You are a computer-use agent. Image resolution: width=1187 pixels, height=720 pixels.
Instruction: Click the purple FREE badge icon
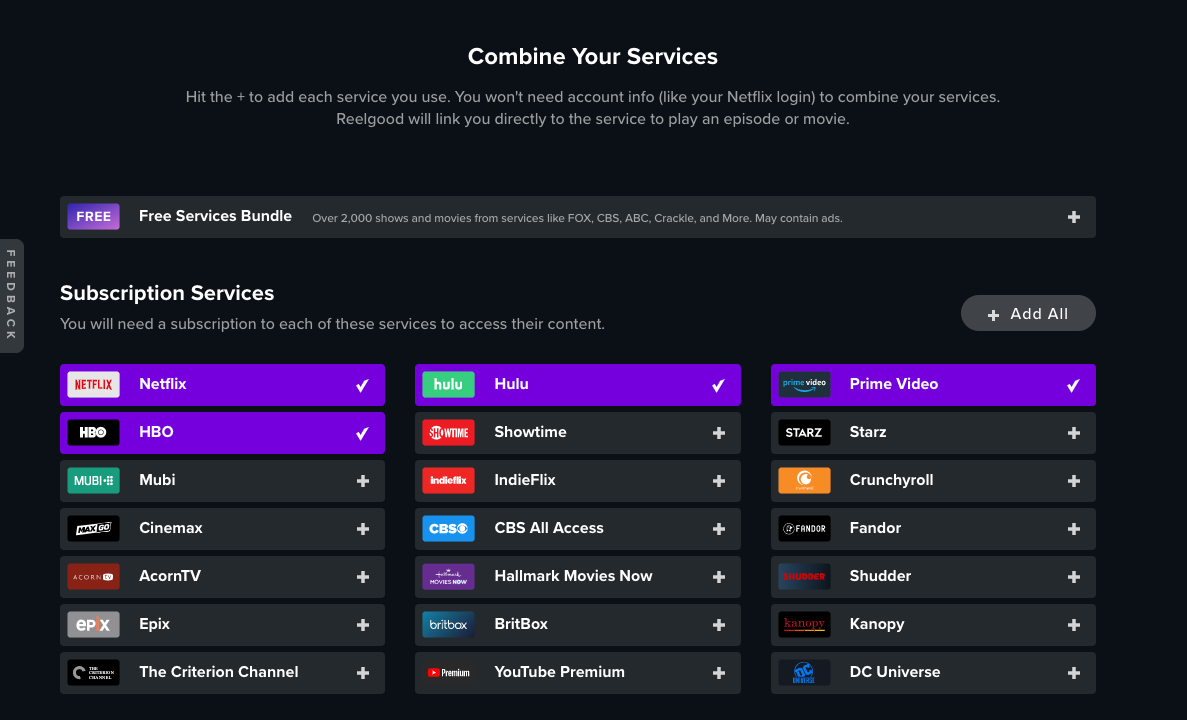pos(93,217)
